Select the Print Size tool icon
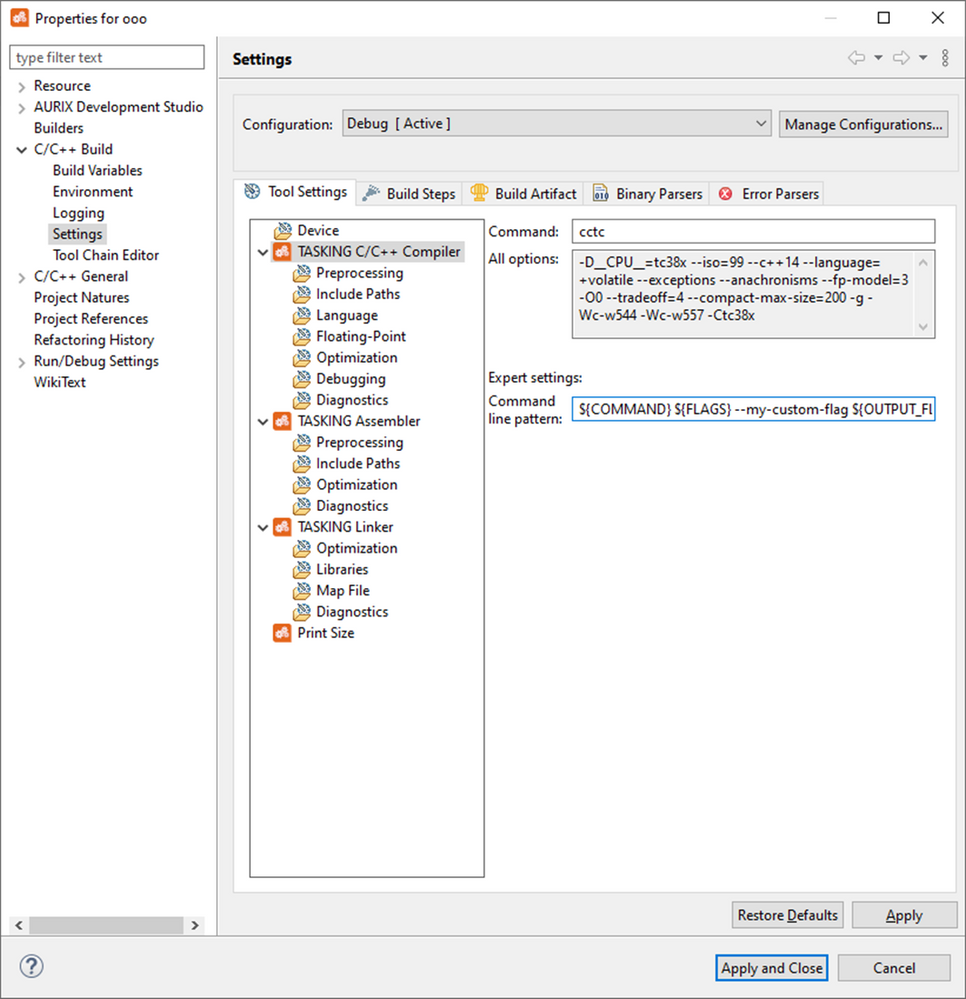 pos(281,632)
